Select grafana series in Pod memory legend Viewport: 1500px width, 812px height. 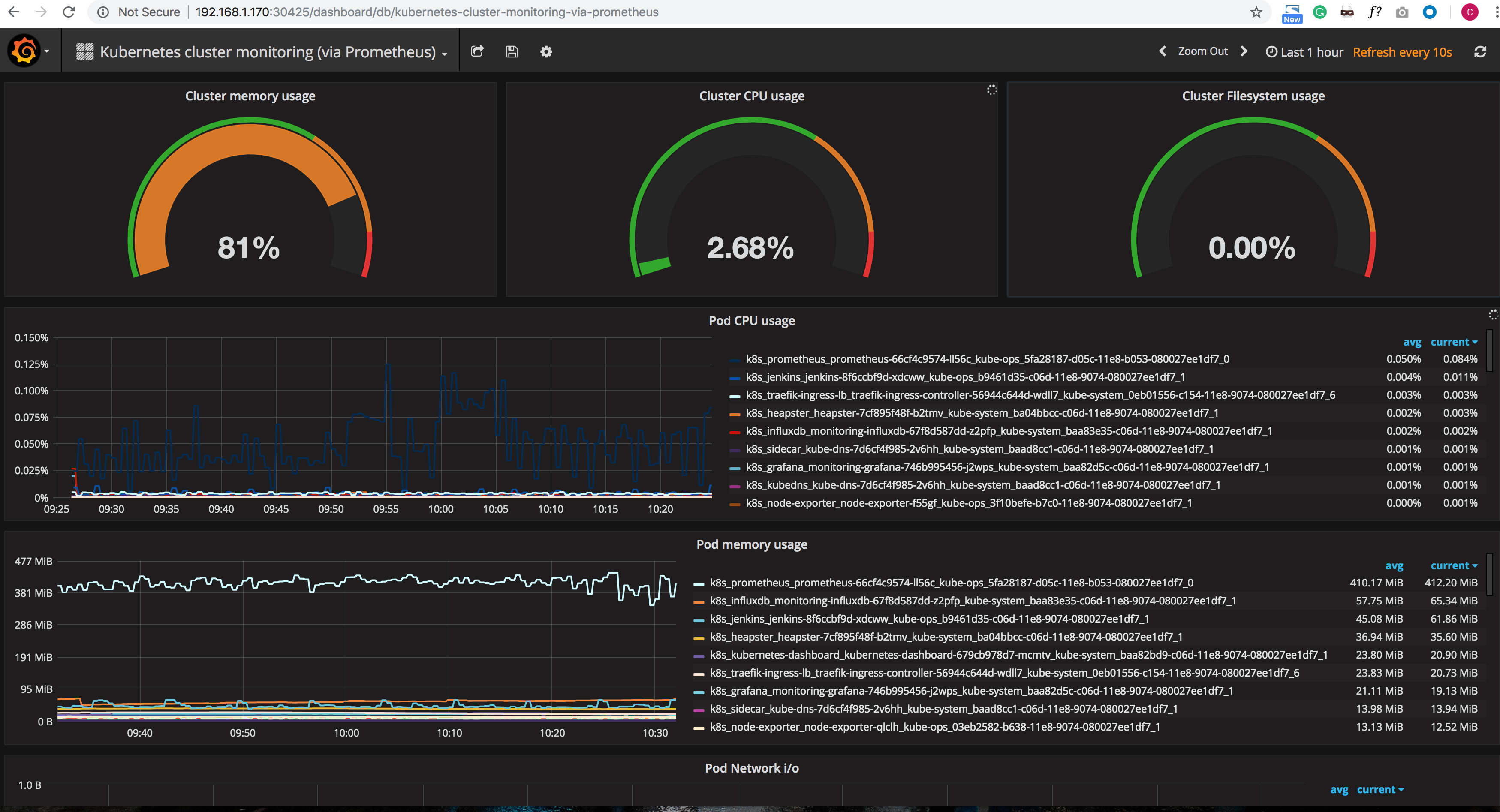971,691
